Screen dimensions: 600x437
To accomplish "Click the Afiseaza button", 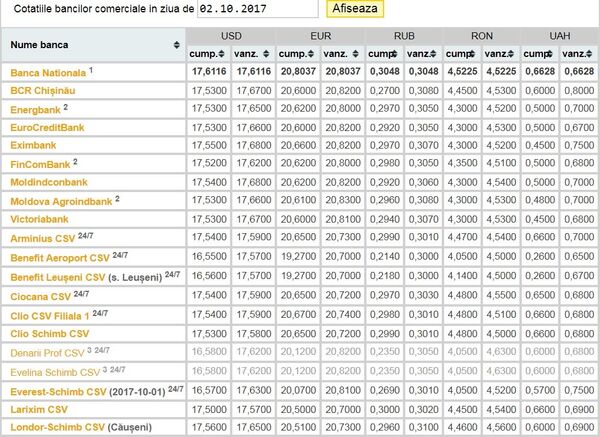I will (355, 8).
